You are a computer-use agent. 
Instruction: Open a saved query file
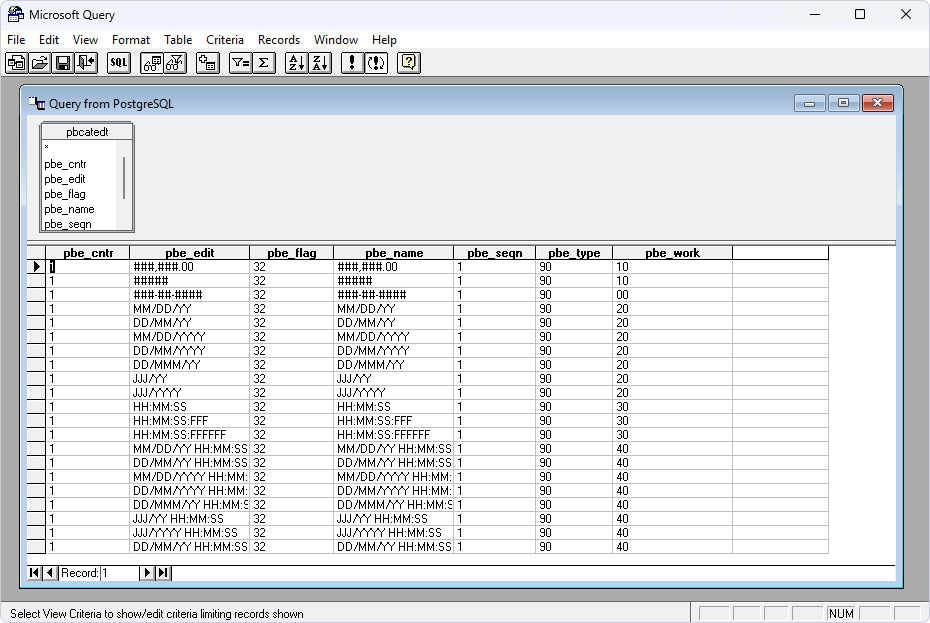[x=39, y=63]
